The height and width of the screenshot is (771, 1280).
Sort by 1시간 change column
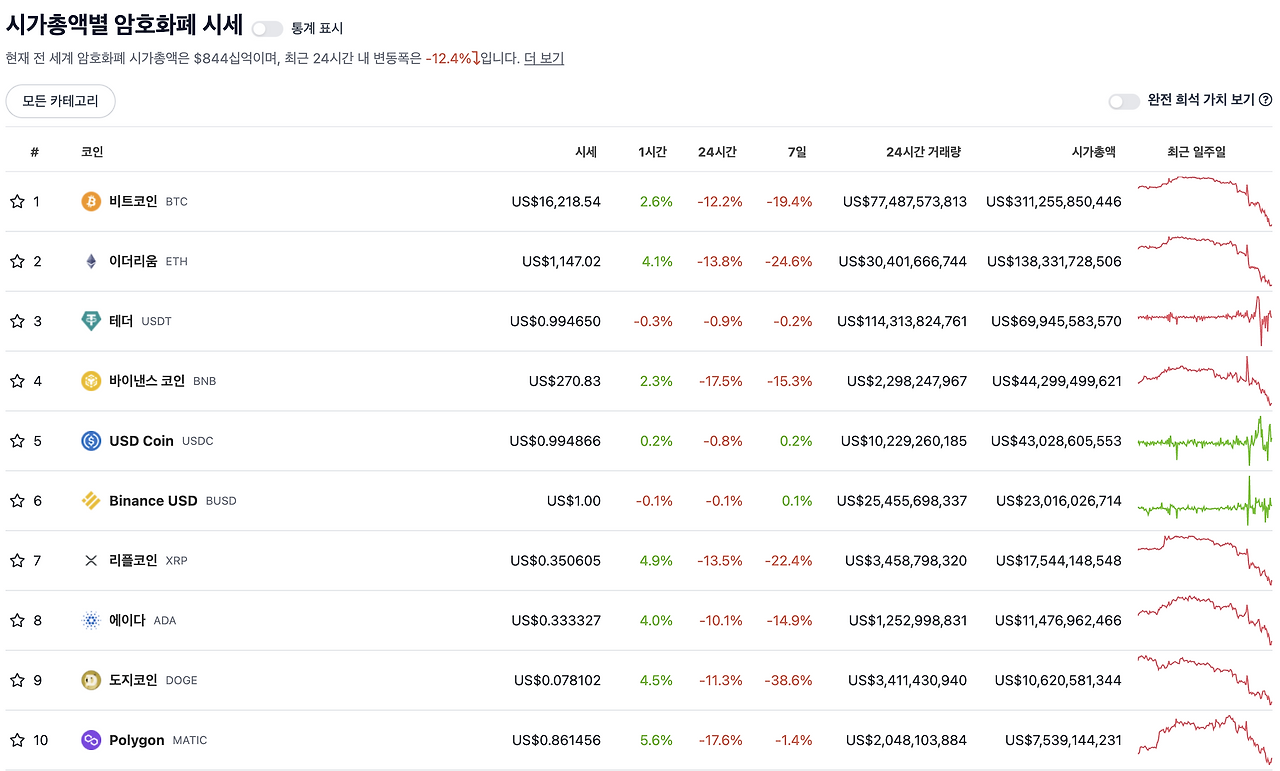coord(652,152)
